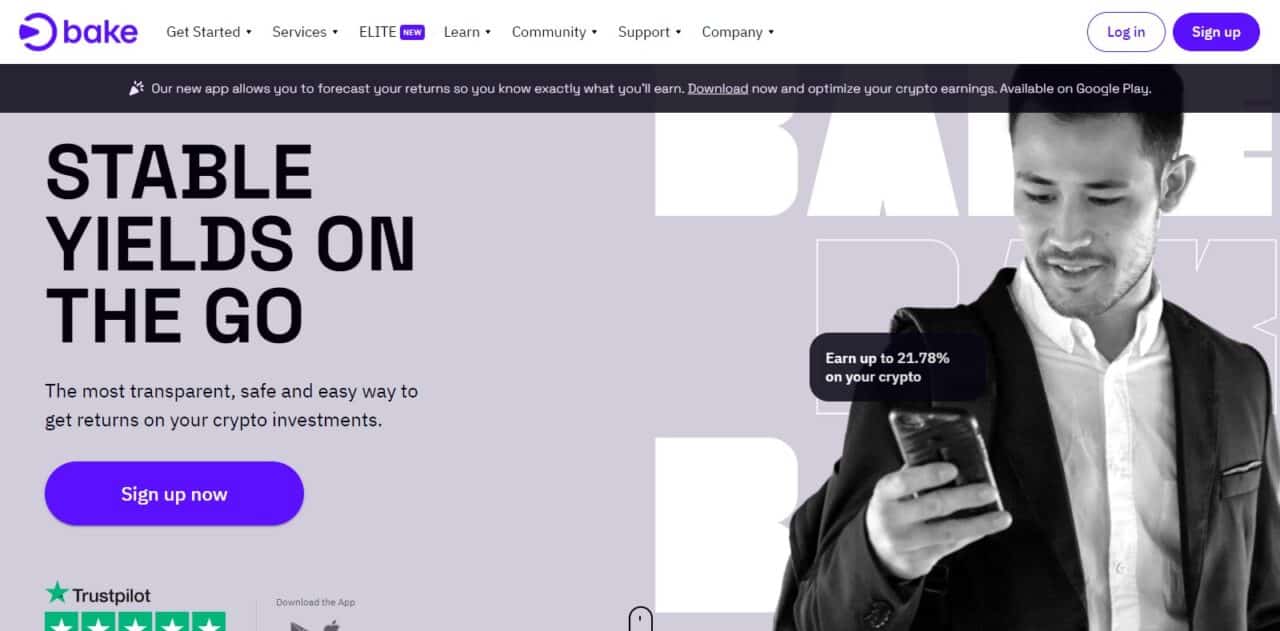Click the Google Play store icon
1280x631 pixels.
pyautogui.click(x=299, y=626)
